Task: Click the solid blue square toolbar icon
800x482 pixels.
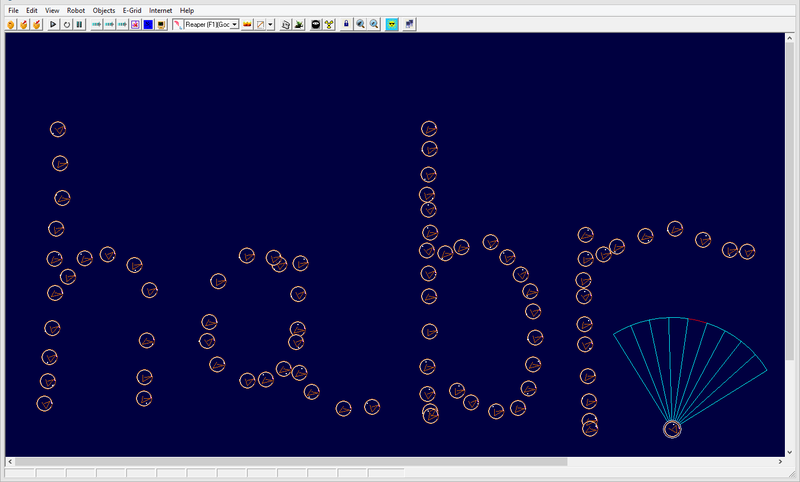Action: point(148,24)
